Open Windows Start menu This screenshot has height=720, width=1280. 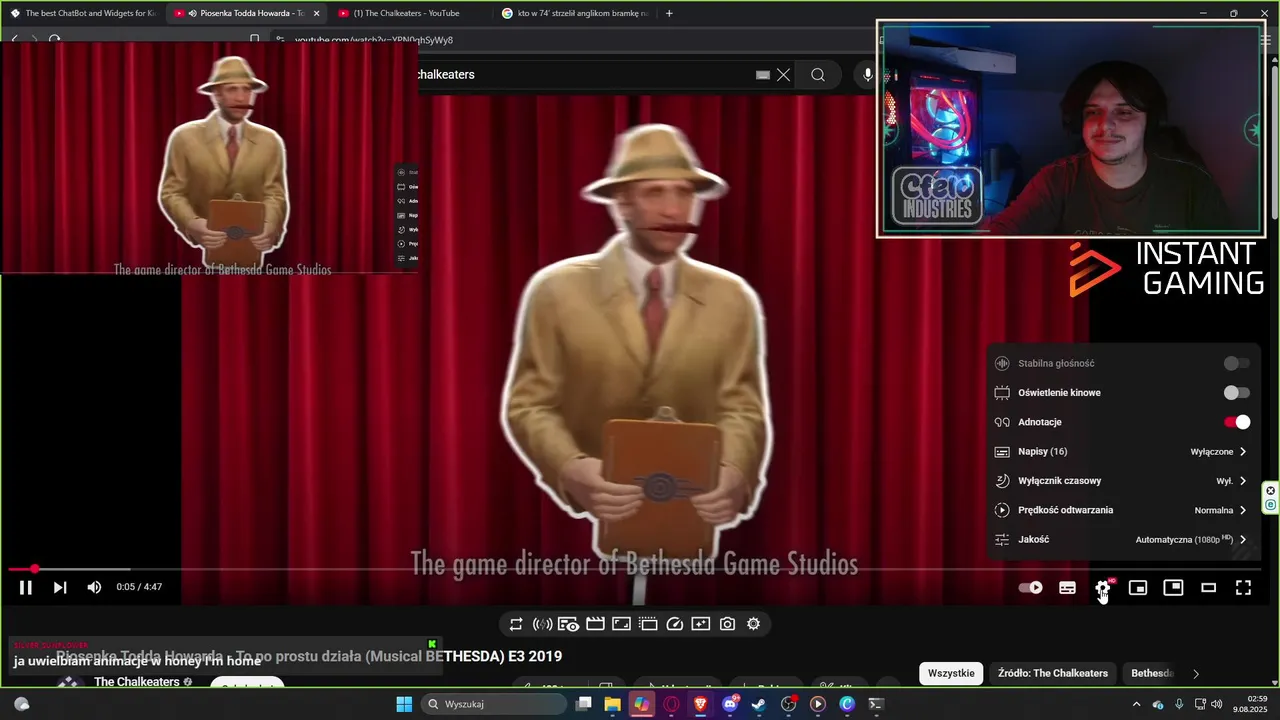tap(404, 704)
